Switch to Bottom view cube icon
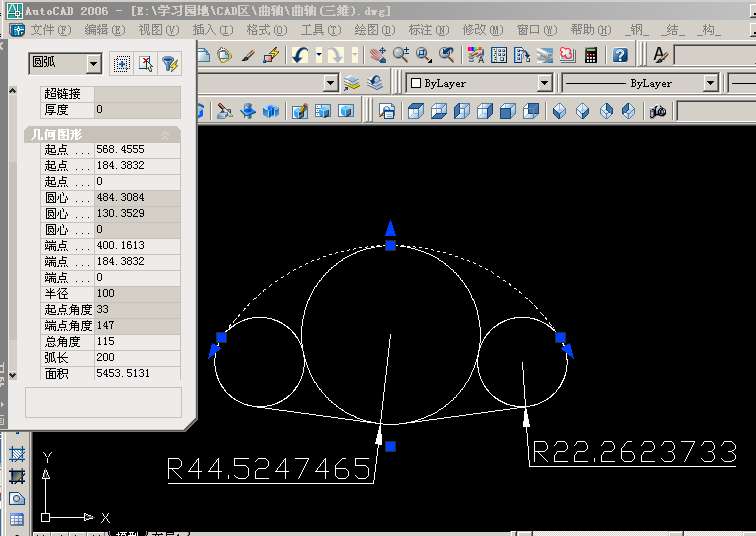The width and height of the screenshot is (756, 536). pyautogui.click(x=439, y=111)
